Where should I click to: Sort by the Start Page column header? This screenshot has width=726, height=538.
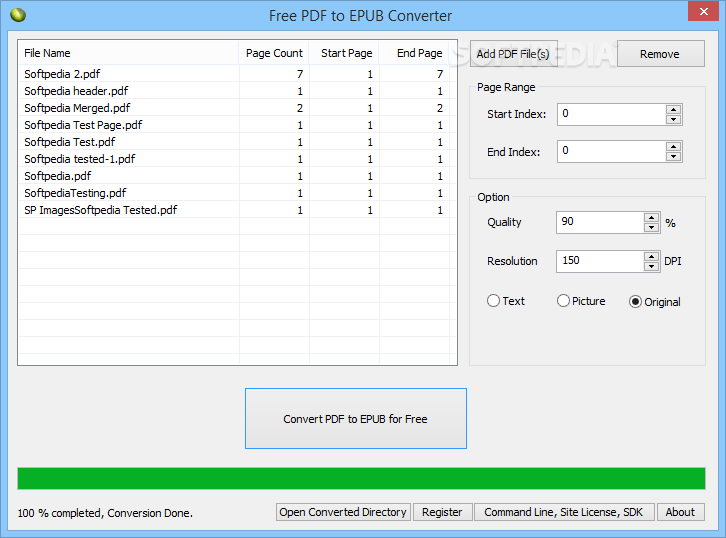tap(344, 53)
